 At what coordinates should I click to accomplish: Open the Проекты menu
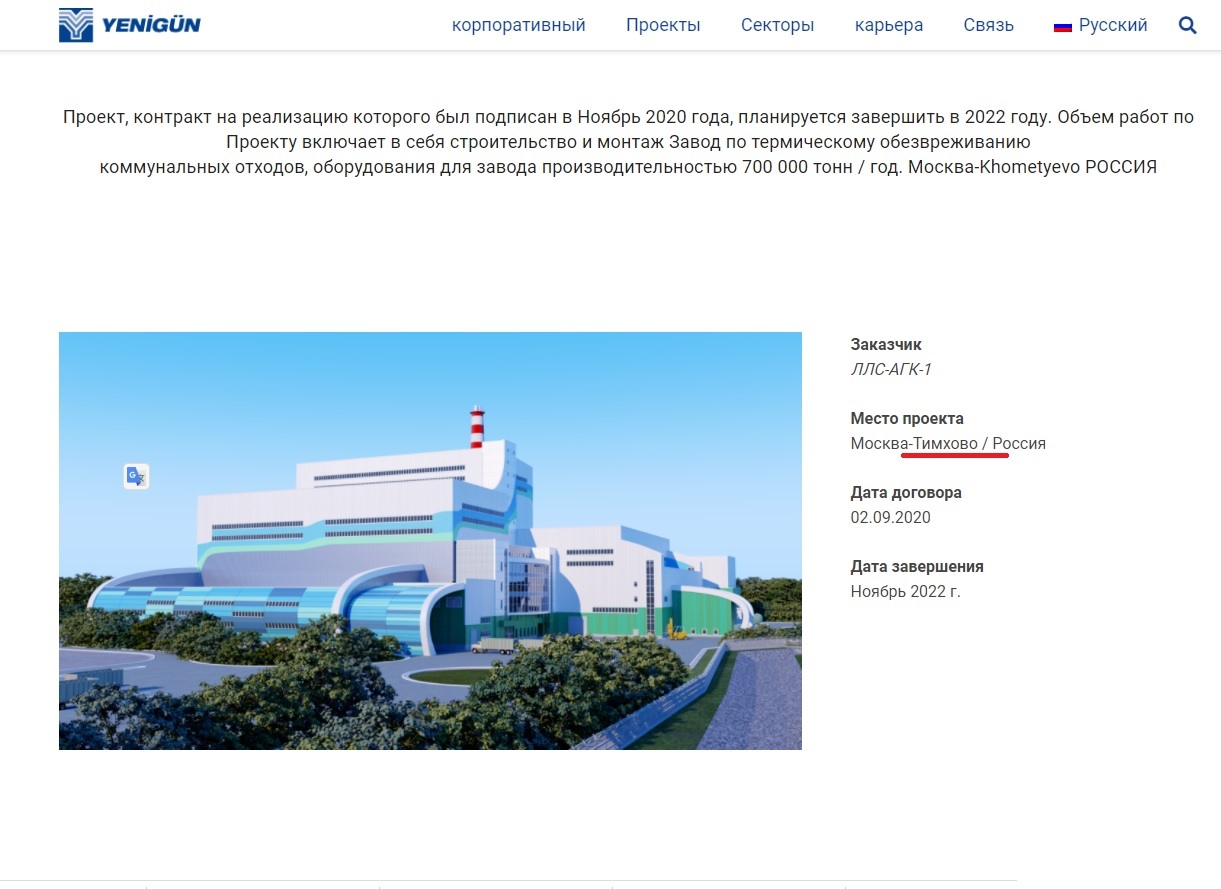pyautogui.click(x=663, y=25)
